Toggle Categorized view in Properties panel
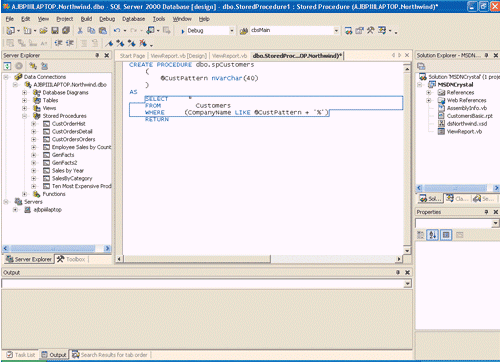The width and height of the screenshot is (500, 364). pos(421,235)
